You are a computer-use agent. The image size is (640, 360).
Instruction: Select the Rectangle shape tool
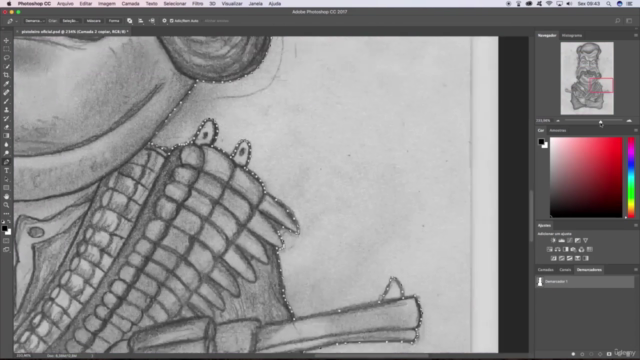click(6, 188)
